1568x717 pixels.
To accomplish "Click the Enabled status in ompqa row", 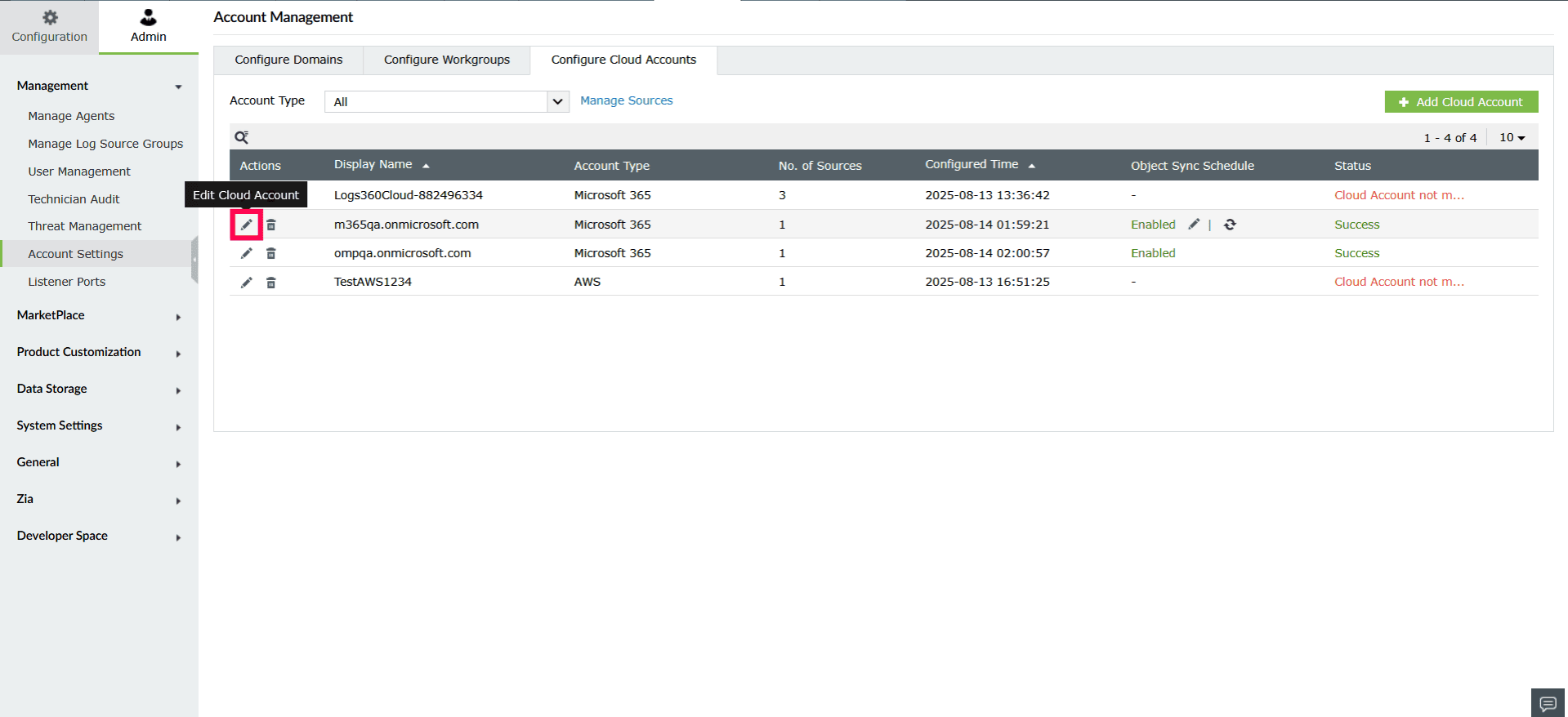I will coord(1153,253).
